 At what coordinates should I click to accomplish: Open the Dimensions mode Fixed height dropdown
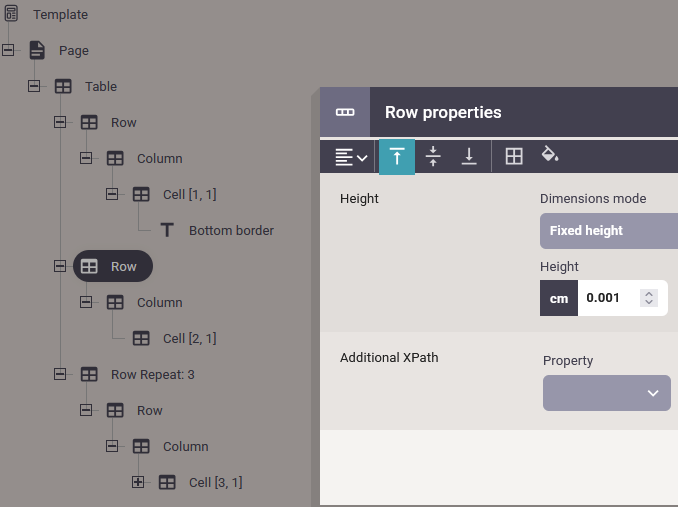pos(608,231)
